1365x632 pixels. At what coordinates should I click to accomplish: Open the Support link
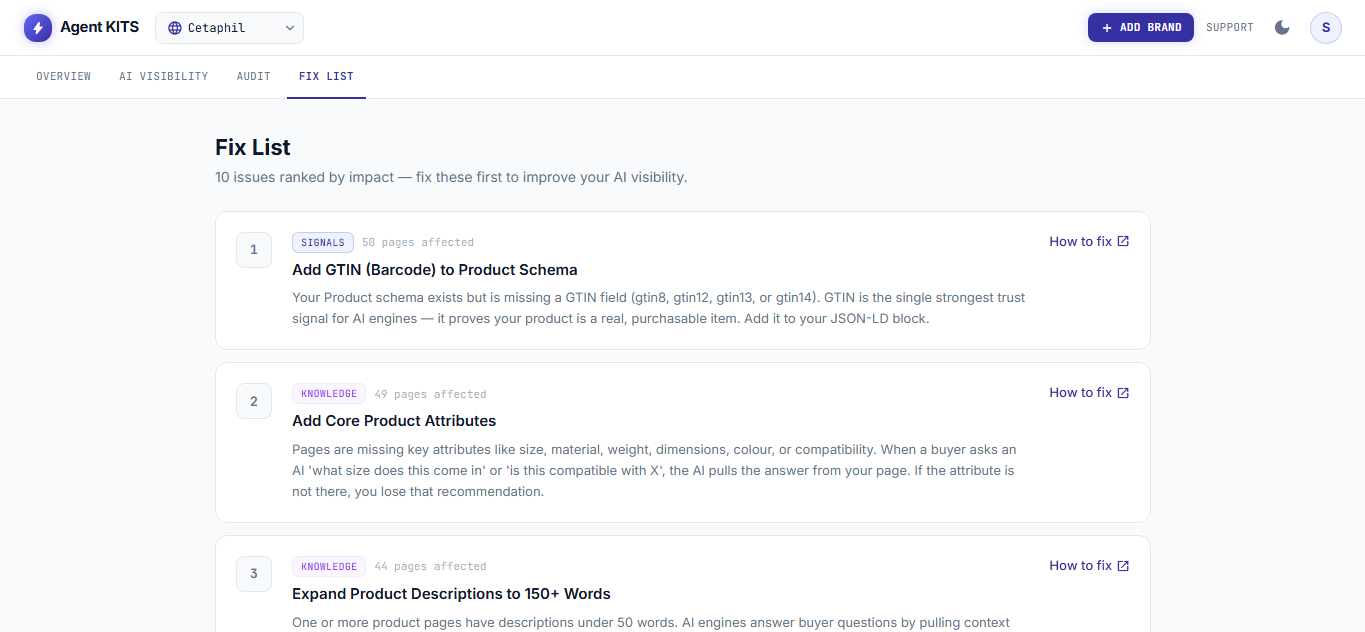point(1230,28)
